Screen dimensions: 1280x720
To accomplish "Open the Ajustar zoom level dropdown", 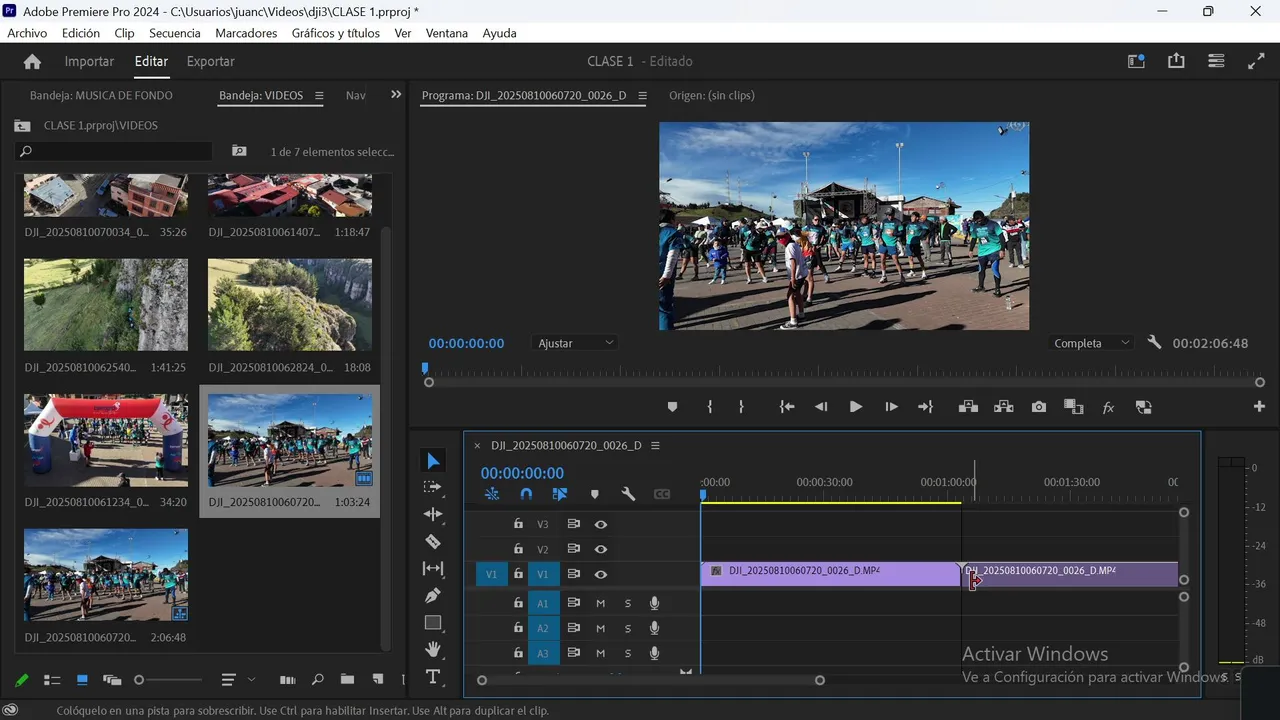I will coord(576,343).
